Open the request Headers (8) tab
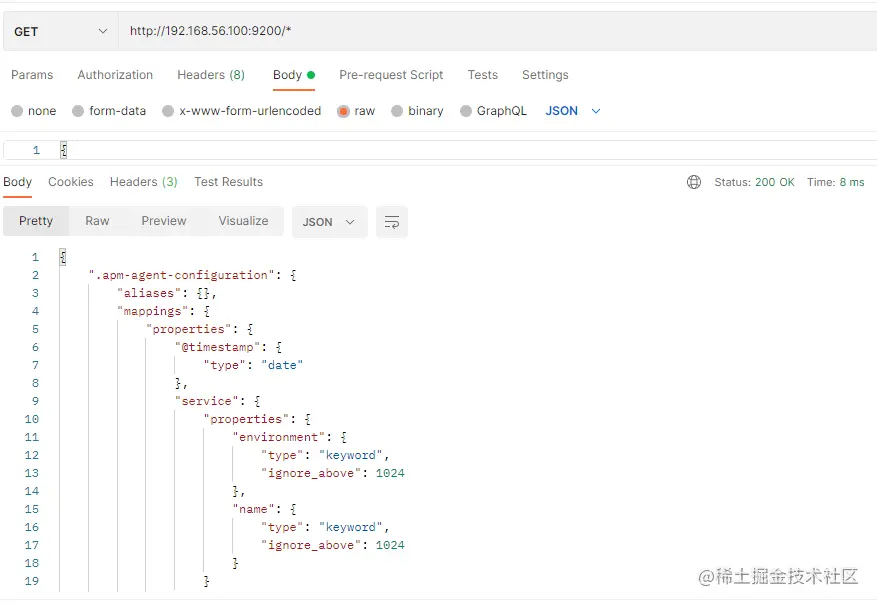Screen dimensions: 877x605 (x=211, y=75)
